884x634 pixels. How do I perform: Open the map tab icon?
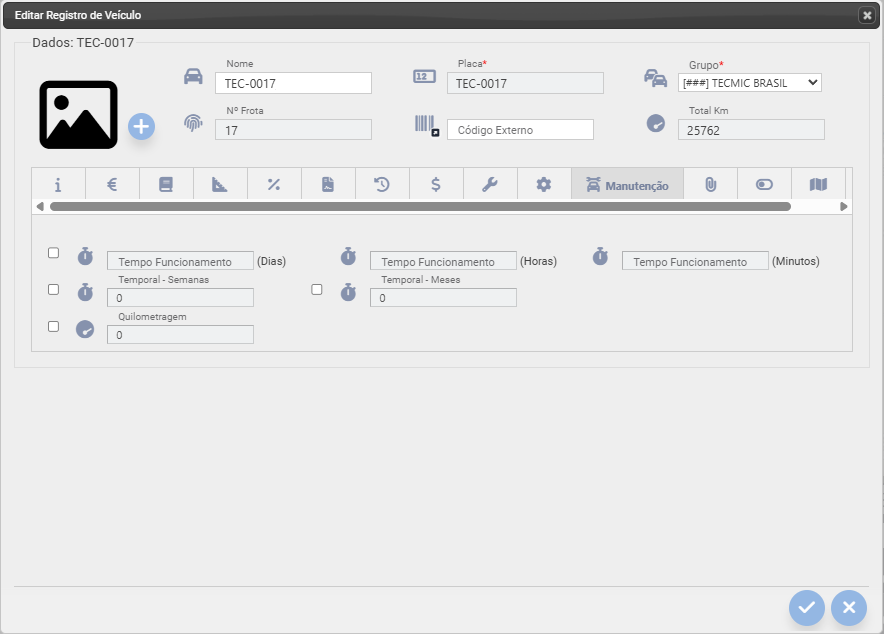(x=818, y=184)
